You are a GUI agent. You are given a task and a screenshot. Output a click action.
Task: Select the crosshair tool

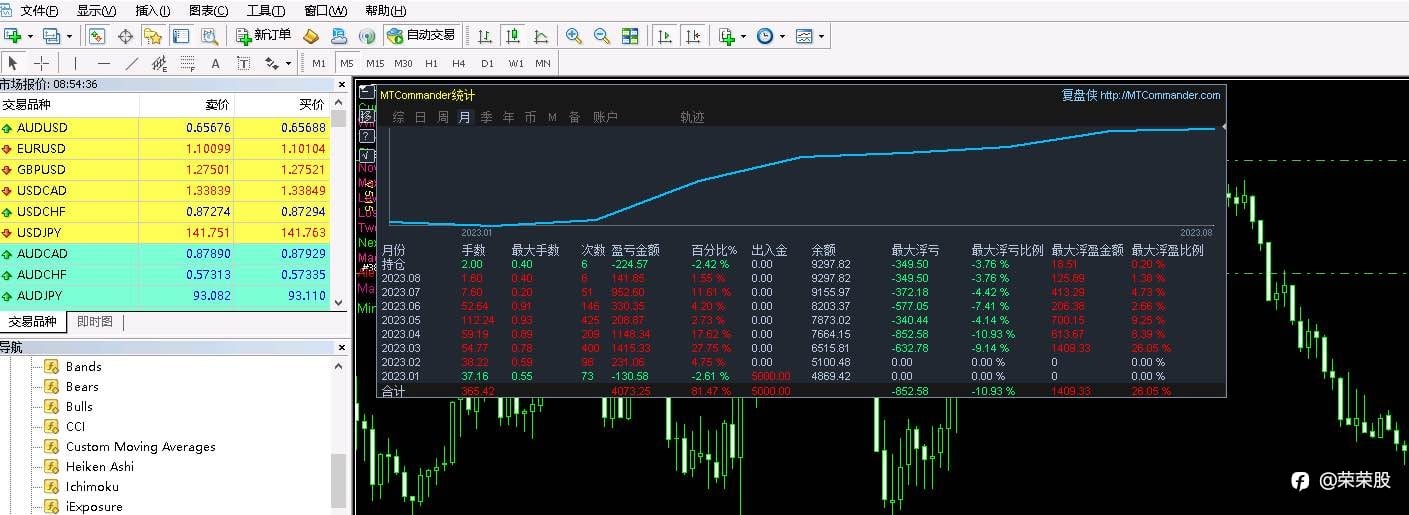41,63
